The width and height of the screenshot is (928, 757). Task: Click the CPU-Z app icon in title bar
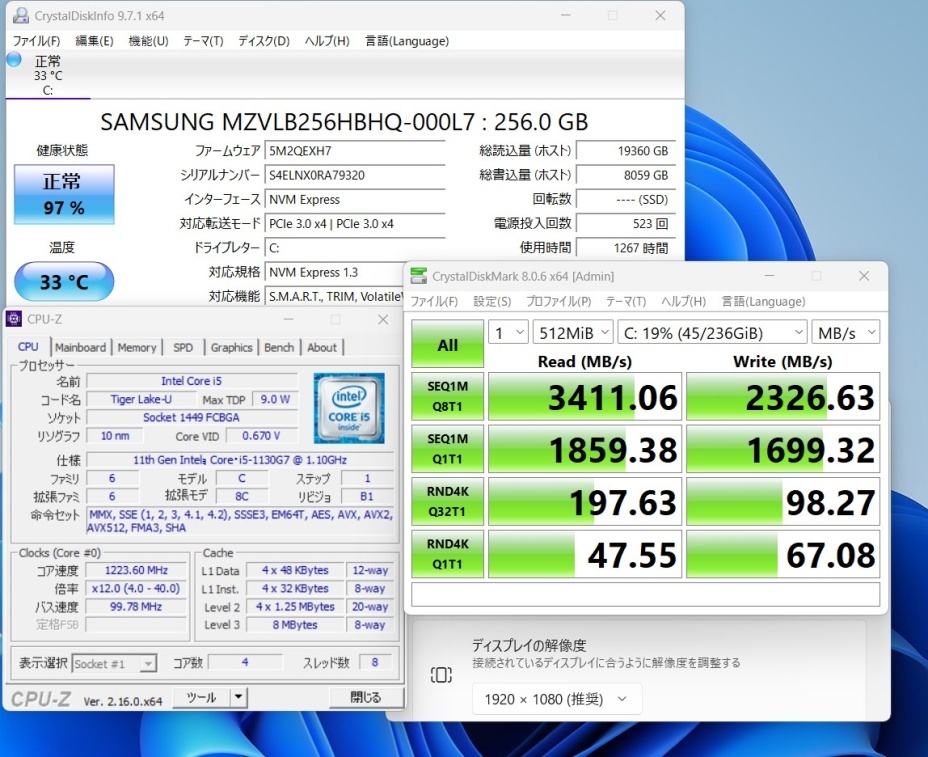(x=14, y=319)
